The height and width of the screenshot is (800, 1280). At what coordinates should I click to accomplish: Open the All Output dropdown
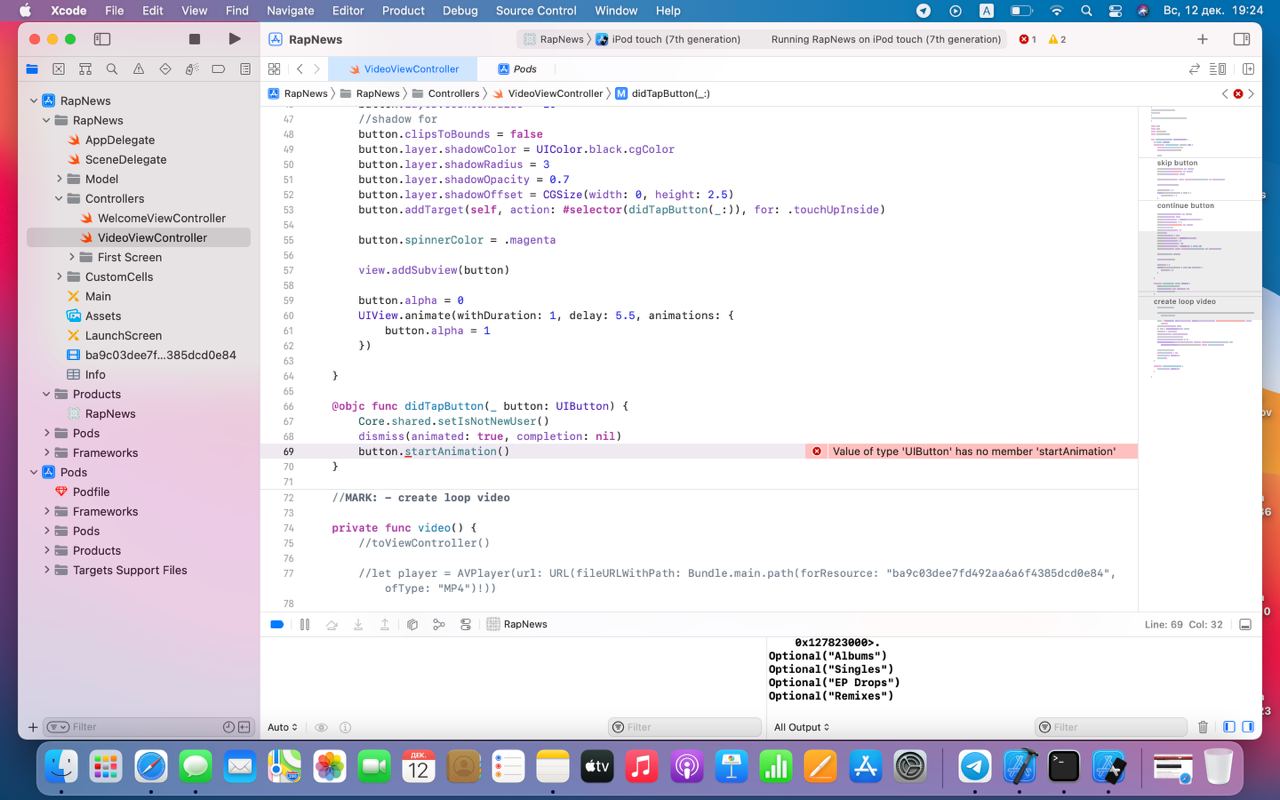[802, 727]
